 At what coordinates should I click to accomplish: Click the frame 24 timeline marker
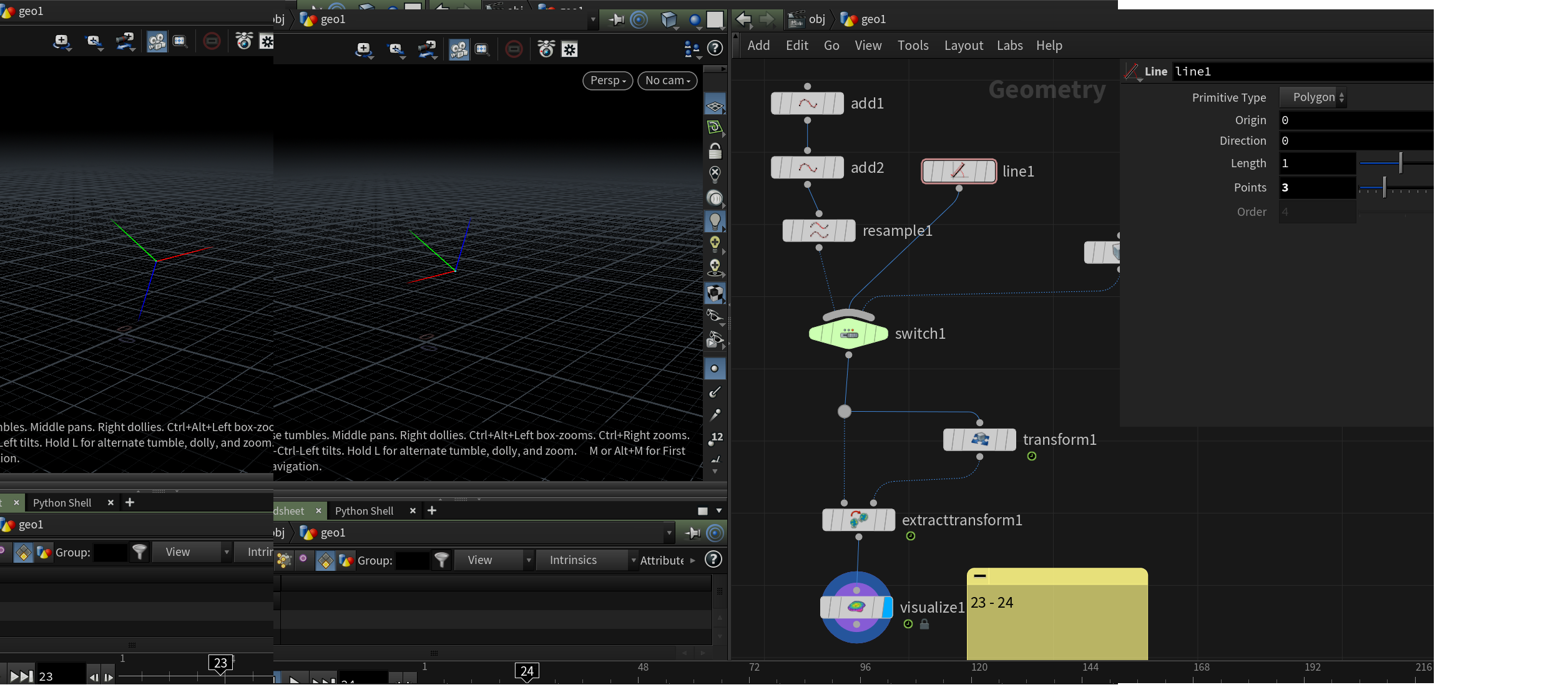point(527,671)
